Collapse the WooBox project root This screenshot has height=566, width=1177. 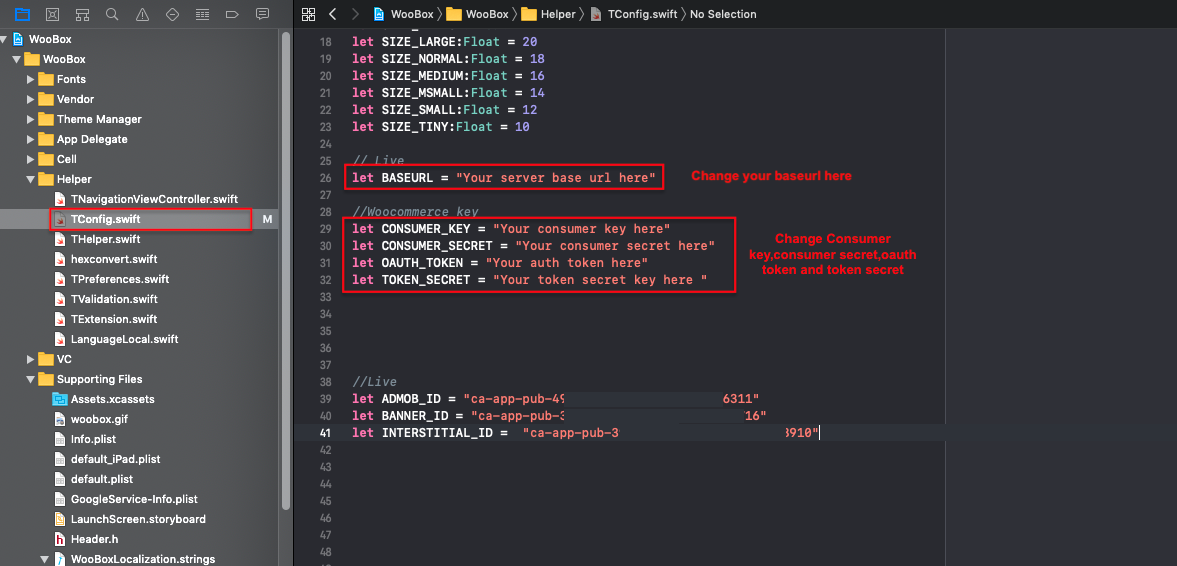pyautogui.click(x=5, y=39)
